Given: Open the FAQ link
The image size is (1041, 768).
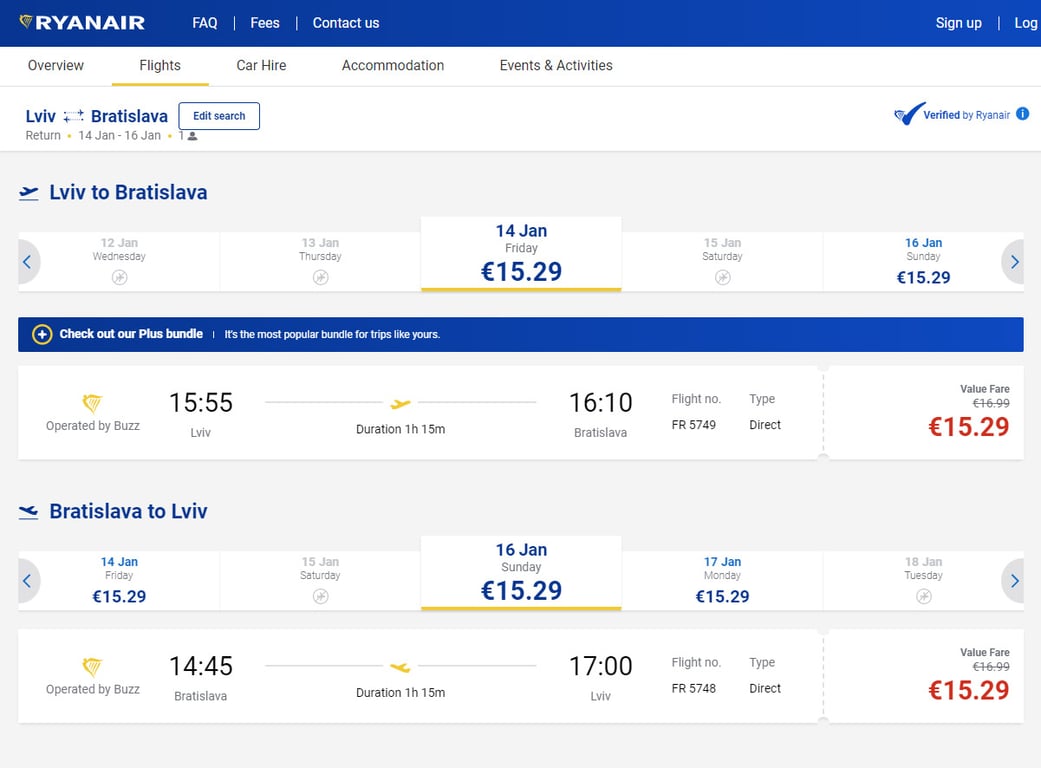Looking at the screenshot, I should (x=205, y=23).
